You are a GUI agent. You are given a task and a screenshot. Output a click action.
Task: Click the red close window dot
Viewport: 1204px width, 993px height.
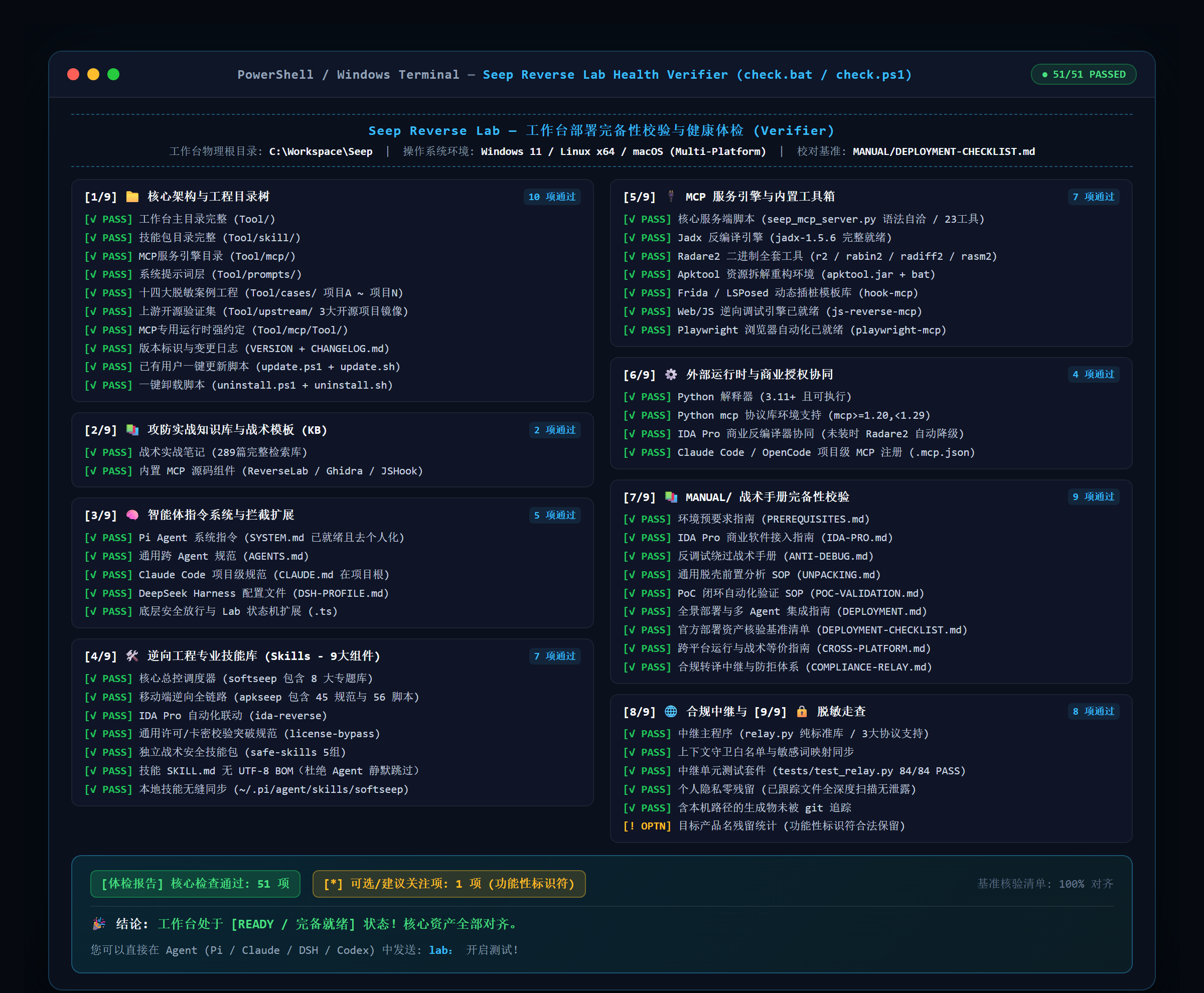click(73, 74)
